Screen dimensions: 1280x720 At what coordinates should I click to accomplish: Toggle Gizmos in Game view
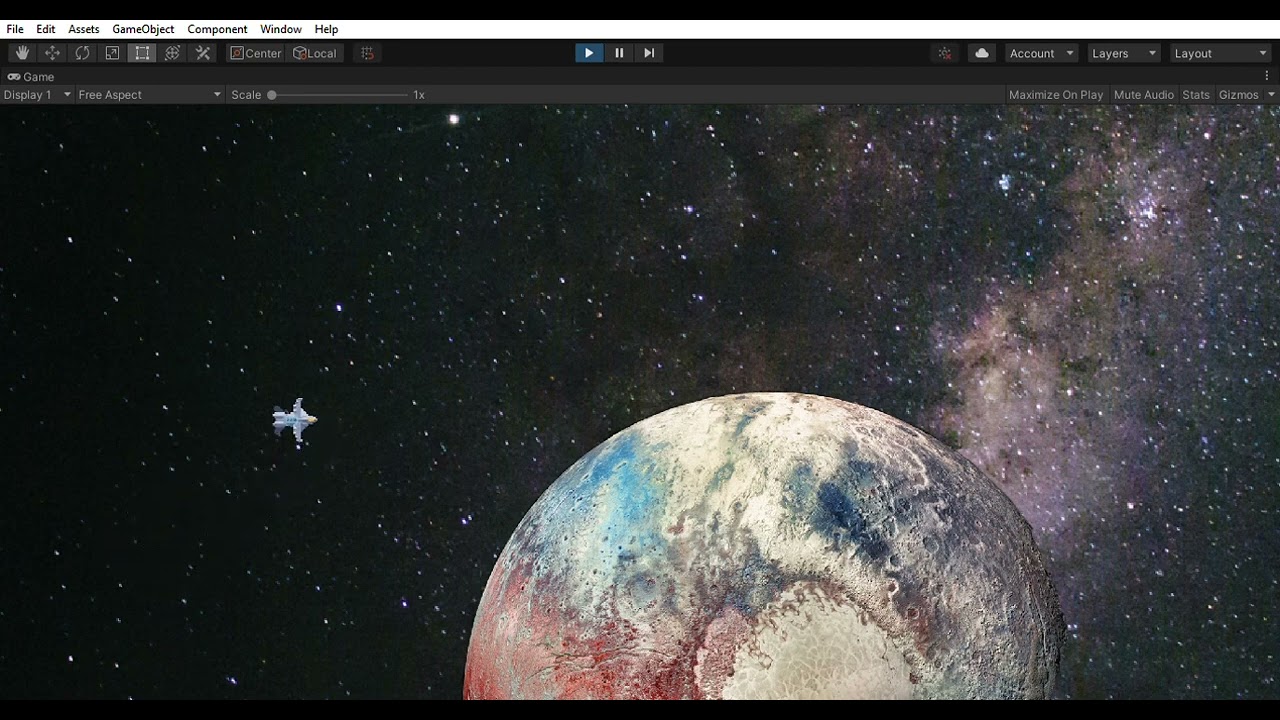[1238, 95]
